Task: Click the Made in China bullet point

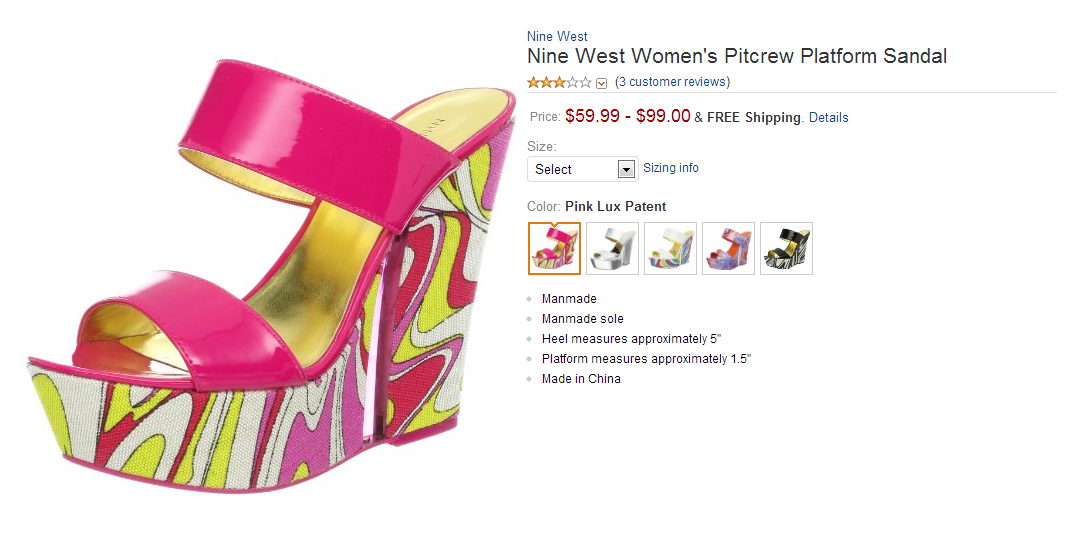Action: (581, 379)
